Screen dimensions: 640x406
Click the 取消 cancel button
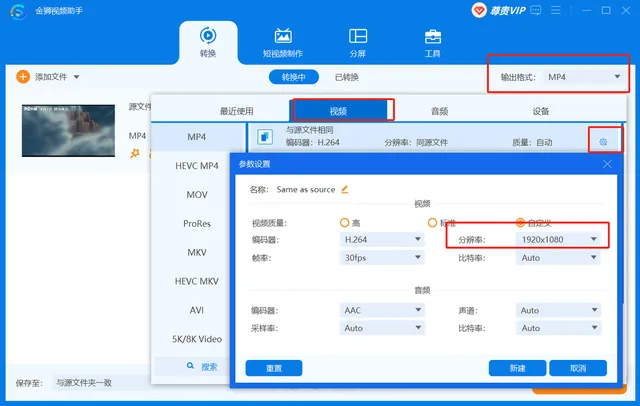pyautogui.click(x=578, y=368)
